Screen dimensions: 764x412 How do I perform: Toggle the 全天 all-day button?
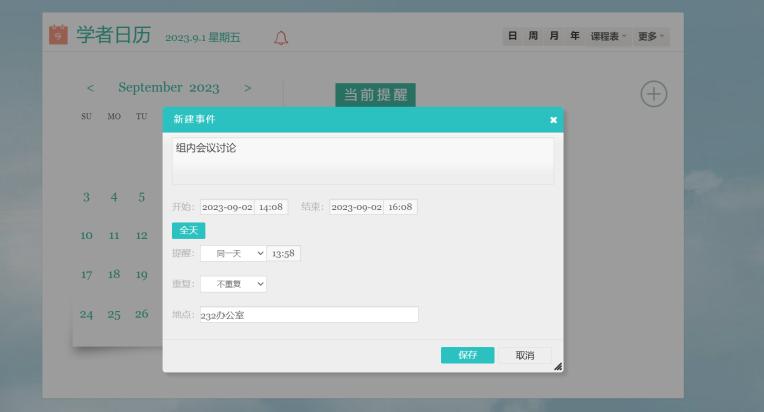tap(188, 230)
